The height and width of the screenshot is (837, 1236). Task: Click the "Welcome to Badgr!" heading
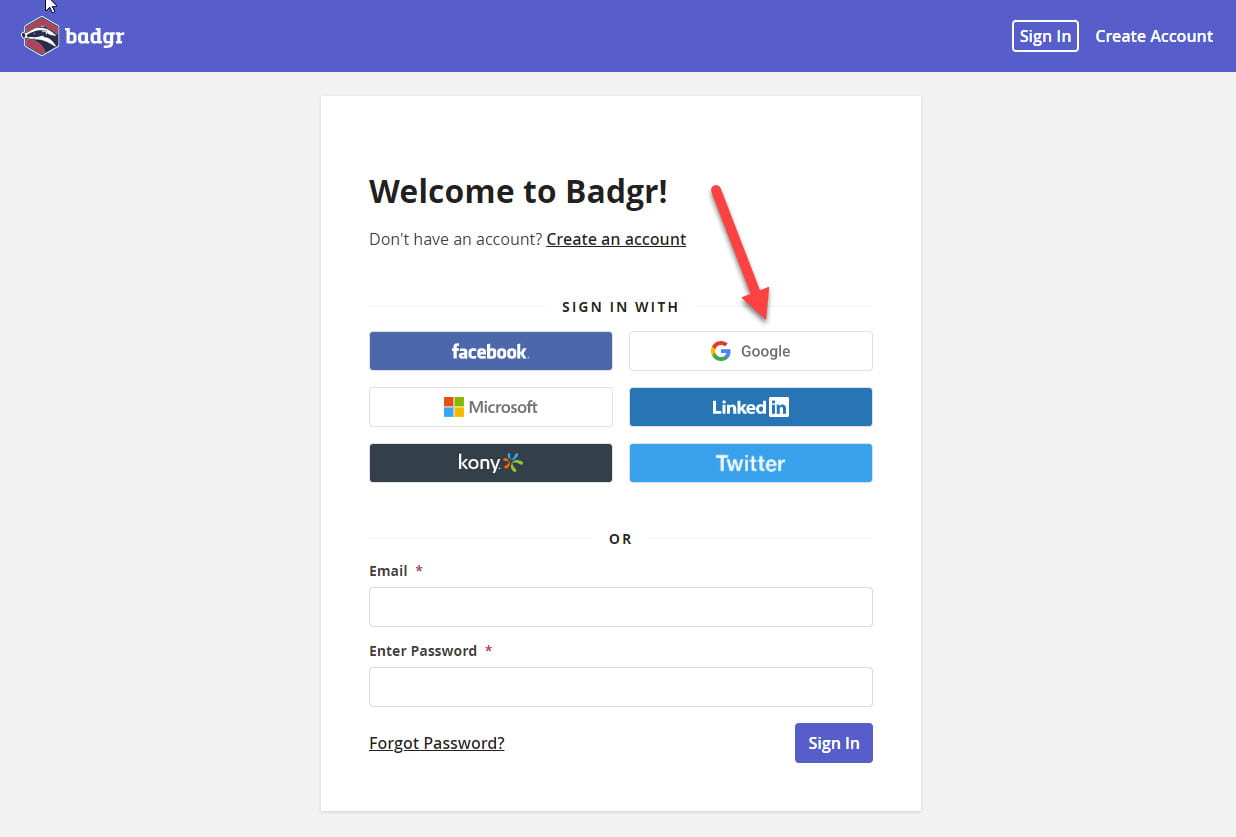(x=518, y=191)
